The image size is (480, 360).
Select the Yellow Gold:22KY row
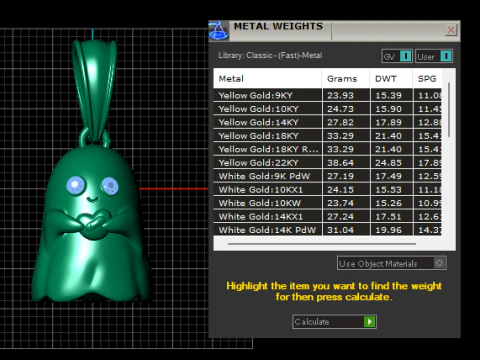pyautogui.click(x=327, y=163)
